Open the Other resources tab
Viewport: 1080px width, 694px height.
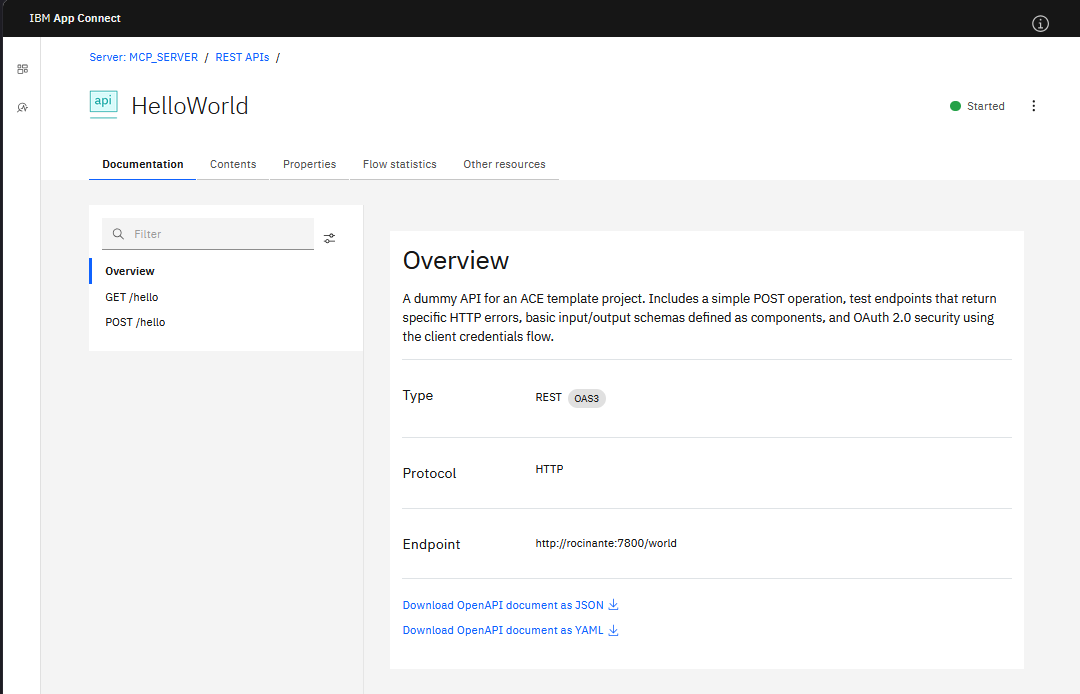click(504, 164)
